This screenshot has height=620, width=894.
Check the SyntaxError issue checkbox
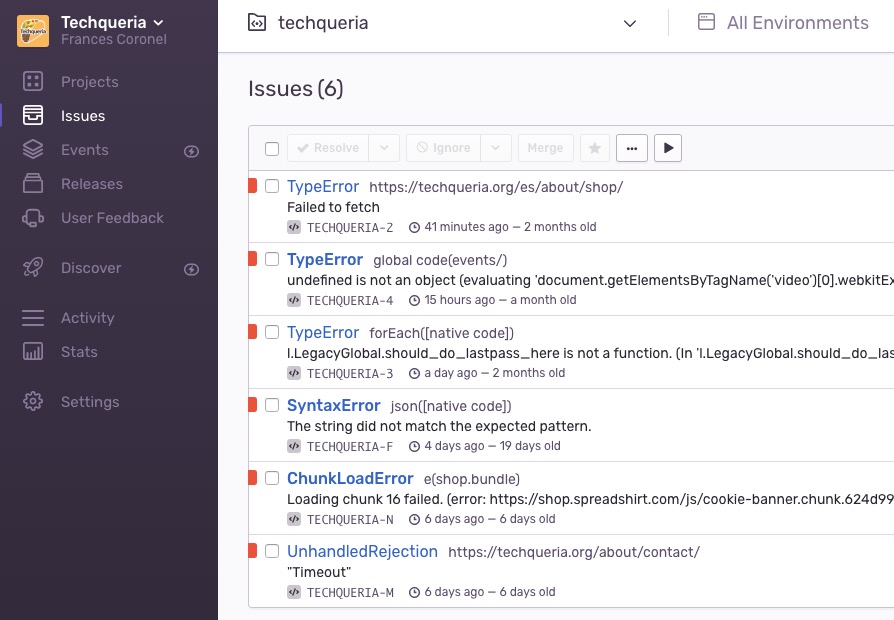click(272, 405)
